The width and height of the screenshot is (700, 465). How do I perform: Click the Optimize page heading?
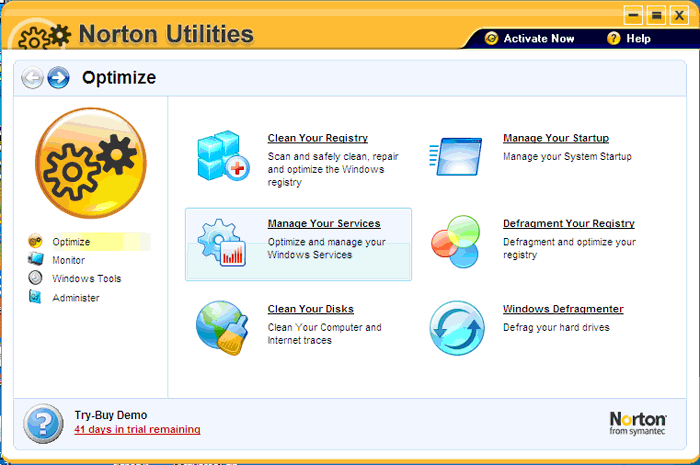pyautogui.click(x=119, y=78)
